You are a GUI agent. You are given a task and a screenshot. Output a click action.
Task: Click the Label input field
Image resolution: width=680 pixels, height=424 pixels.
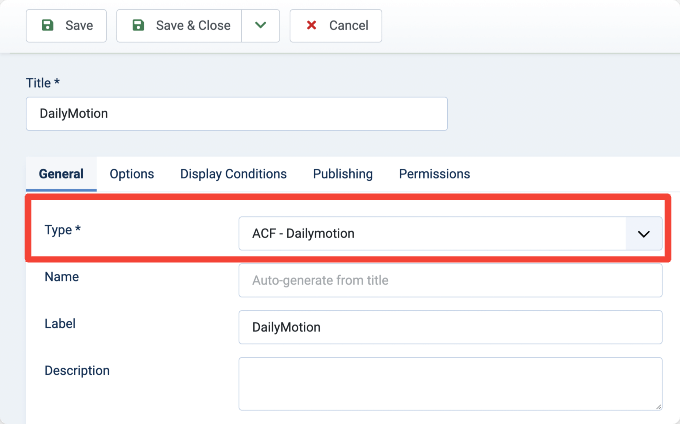[450, 327]
